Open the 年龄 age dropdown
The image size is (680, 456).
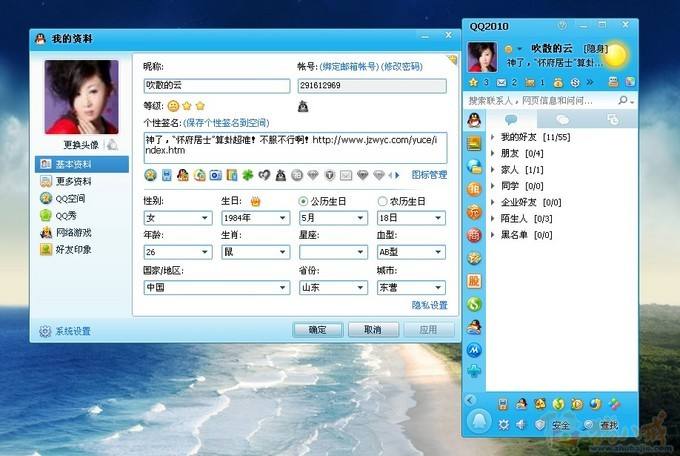[178, 252]
